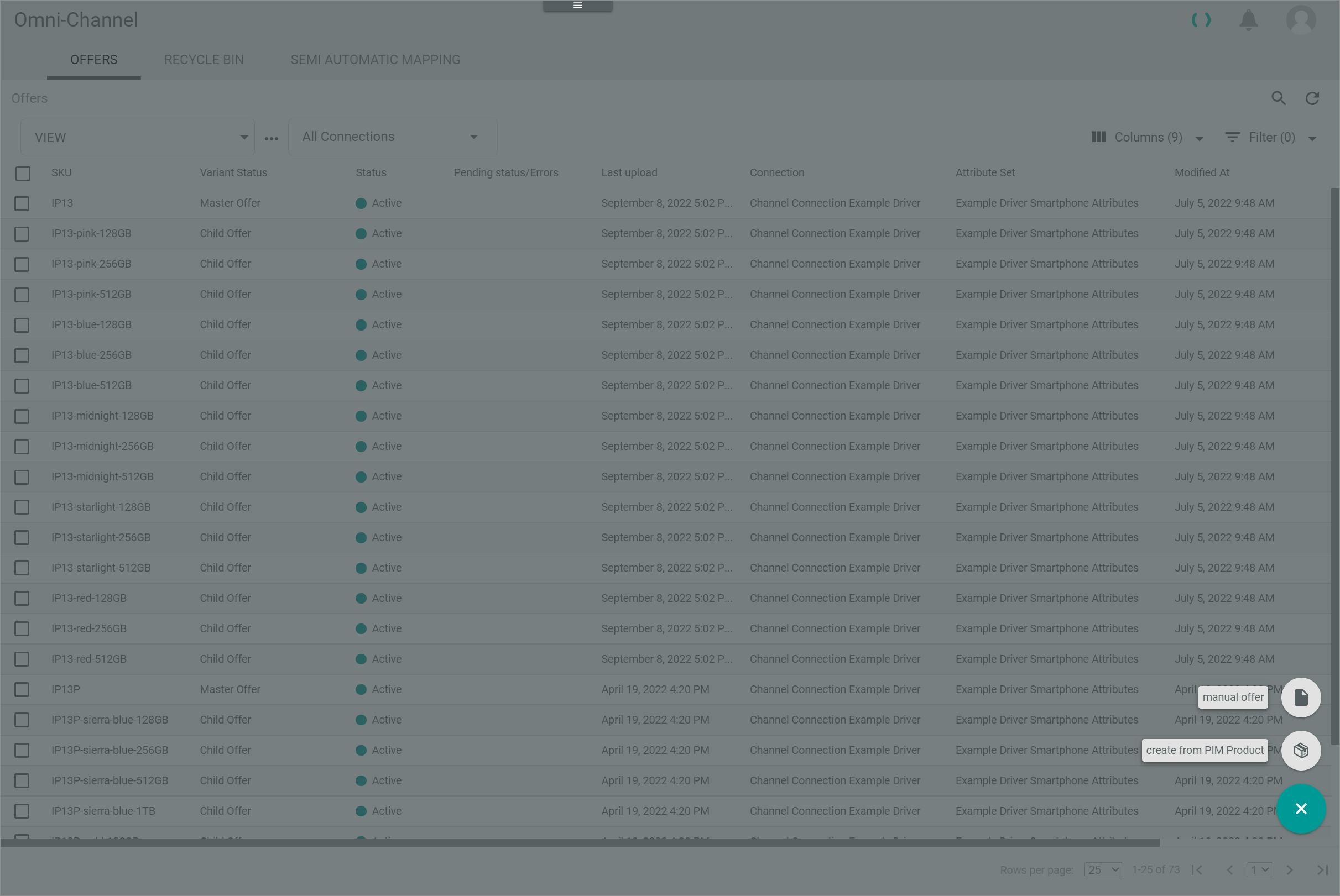The width and height of the screenshot is (1340, 896).
Task: Open view options three-dots menu
Action: point(272,138)
